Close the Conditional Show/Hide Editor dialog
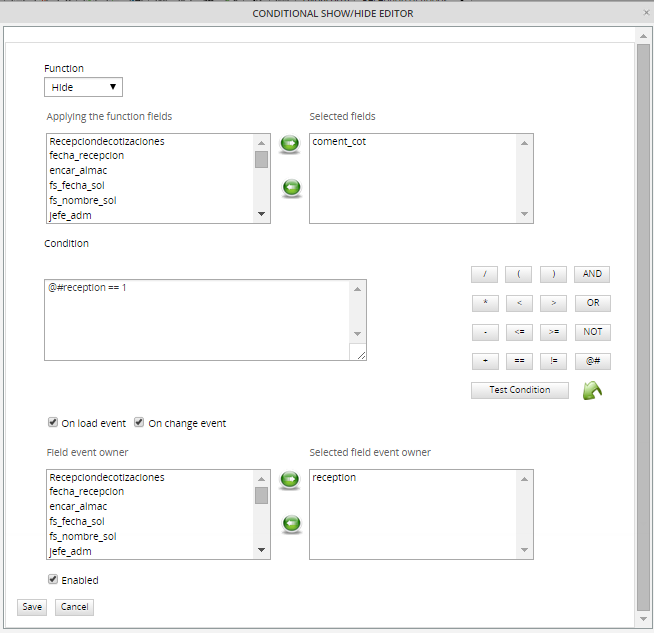This screenshot has width=654, height=634. pos(643,13)
